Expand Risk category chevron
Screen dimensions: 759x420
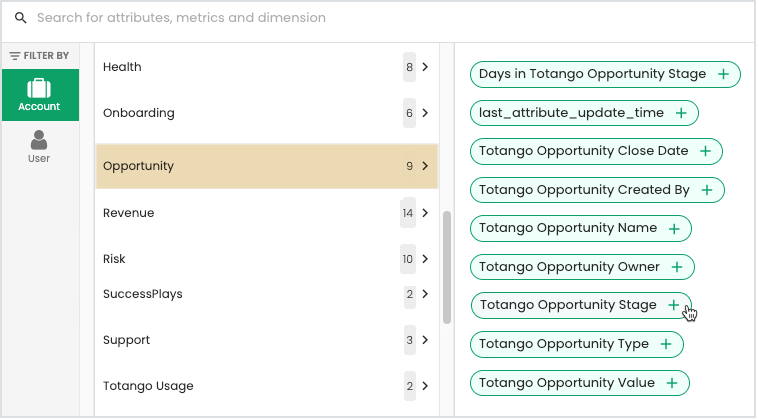coord(425,259)
